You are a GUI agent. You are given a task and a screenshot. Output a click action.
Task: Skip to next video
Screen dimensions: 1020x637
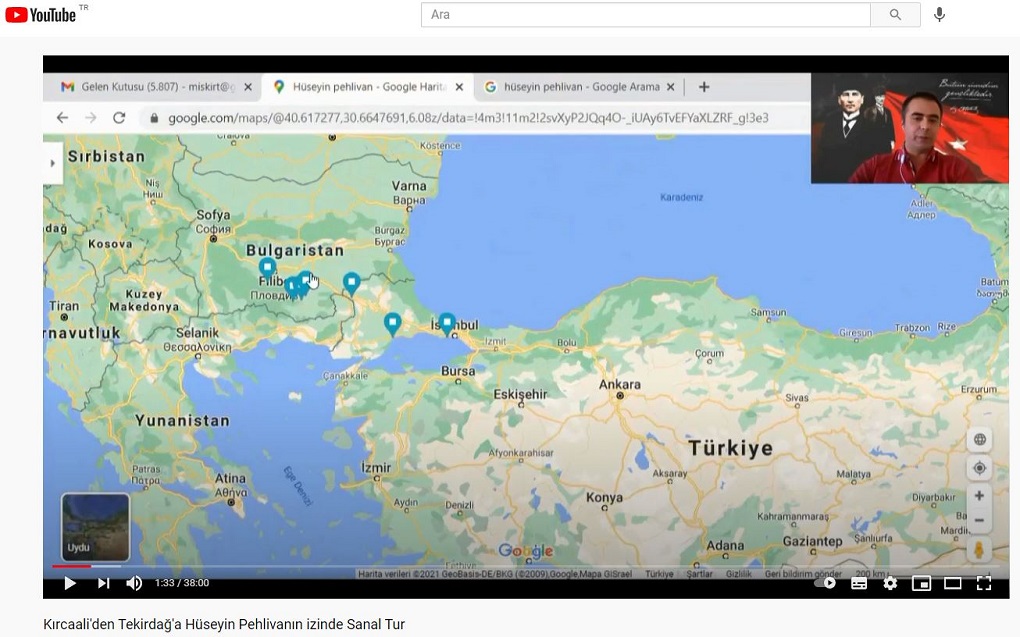pyautogui.click(x=103, y=583)
